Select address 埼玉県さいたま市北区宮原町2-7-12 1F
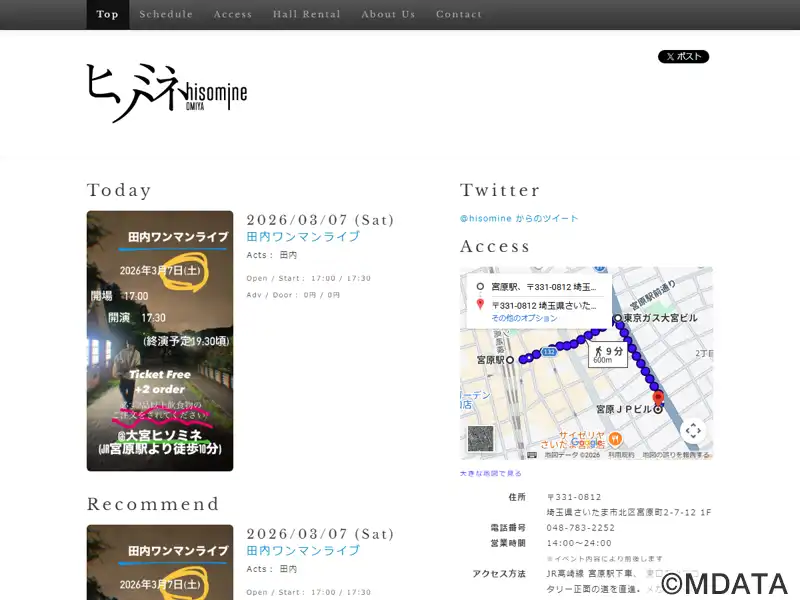 (629, 512)
